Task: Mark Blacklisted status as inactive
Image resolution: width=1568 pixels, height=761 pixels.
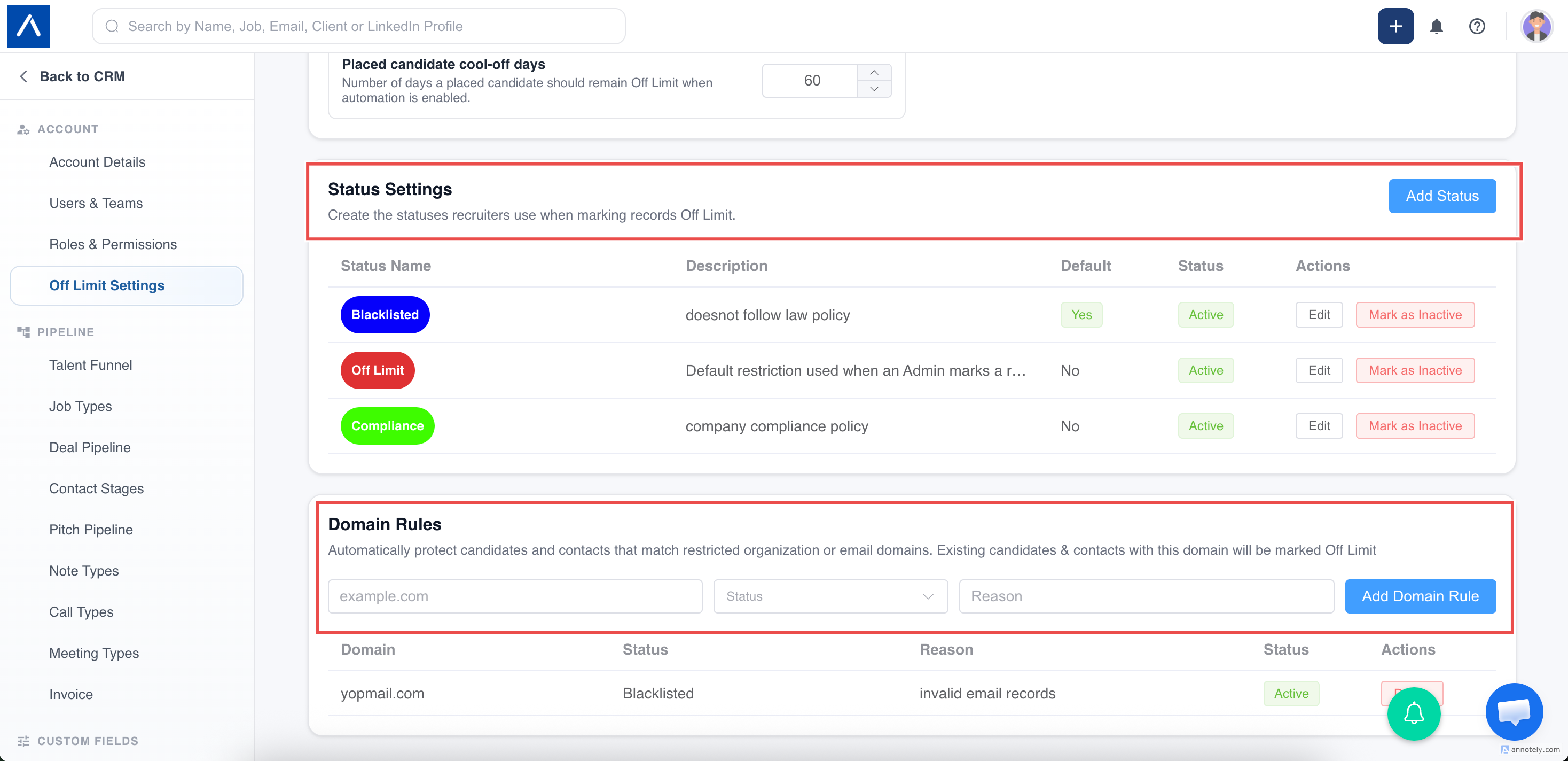Action: [1415, 315]
